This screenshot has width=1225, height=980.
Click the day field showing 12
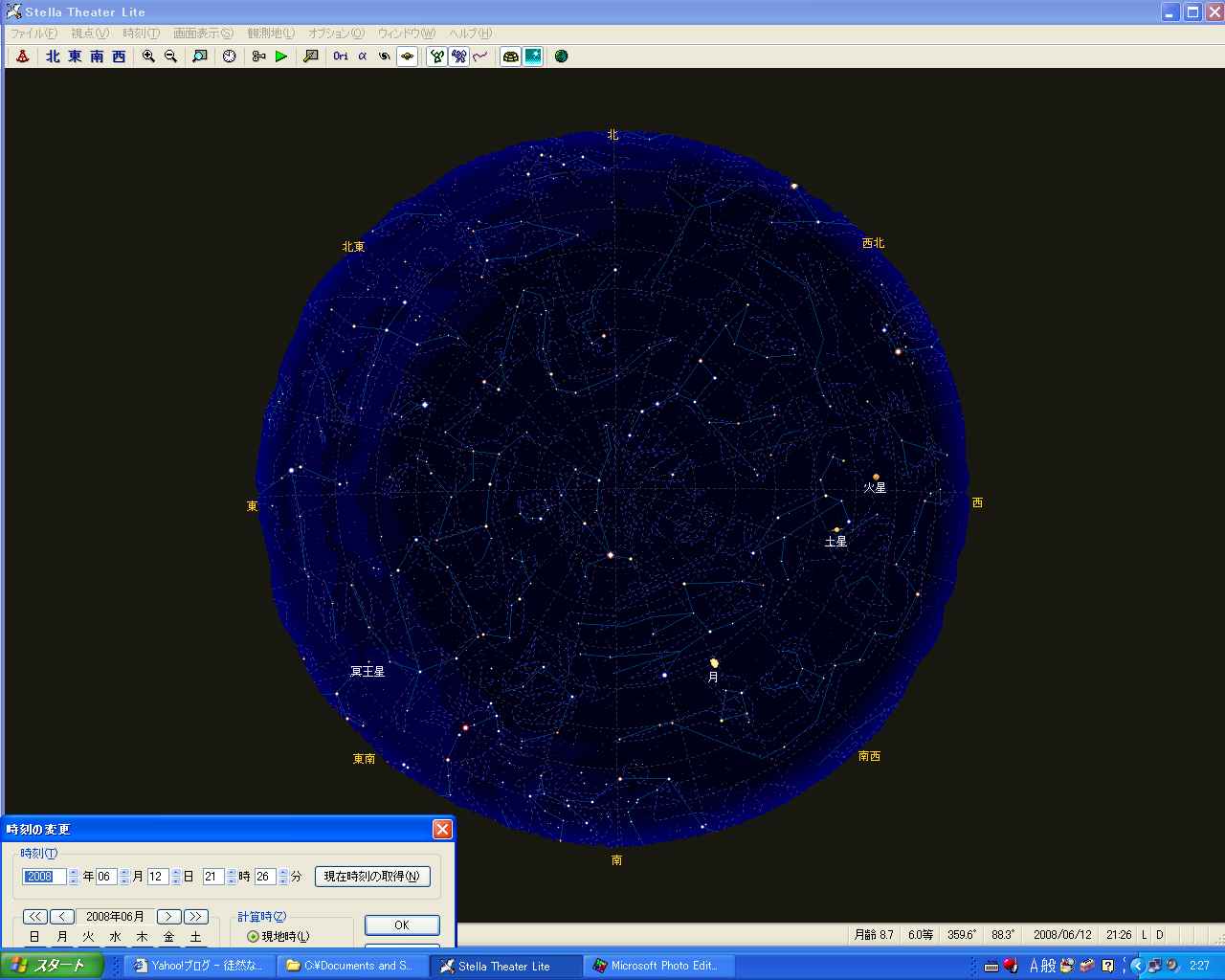pos(158,877)
